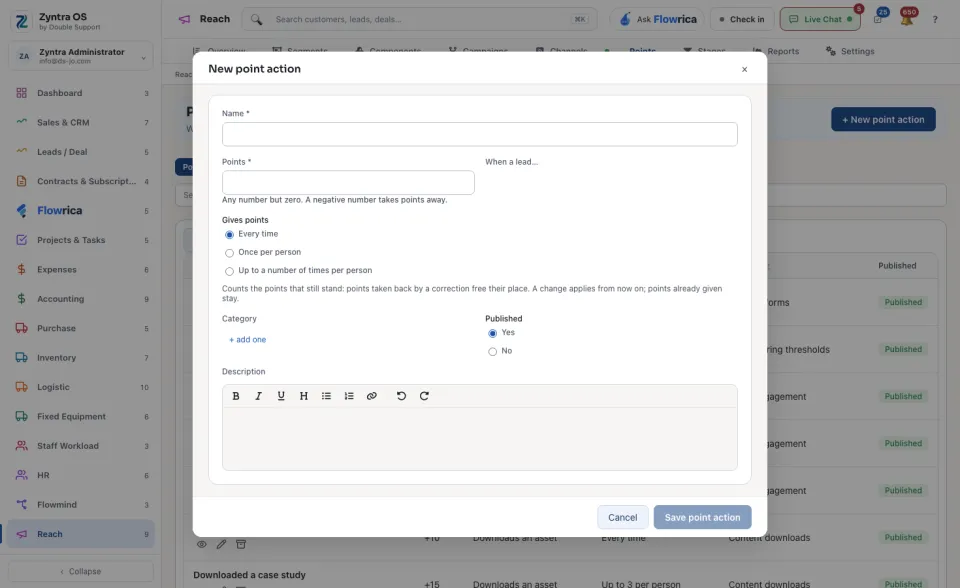Click the Check in button
Image resolution: width=960 pixels, height=588 pixels.
coord(742,20)
